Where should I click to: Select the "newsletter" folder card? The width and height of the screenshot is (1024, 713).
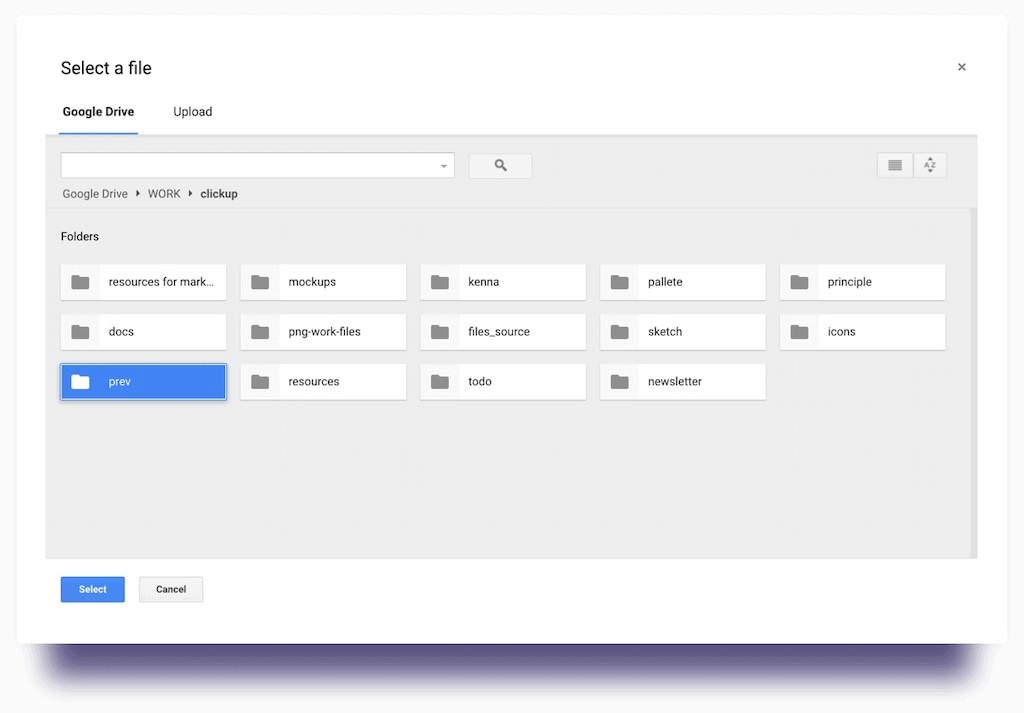point(681,381)
